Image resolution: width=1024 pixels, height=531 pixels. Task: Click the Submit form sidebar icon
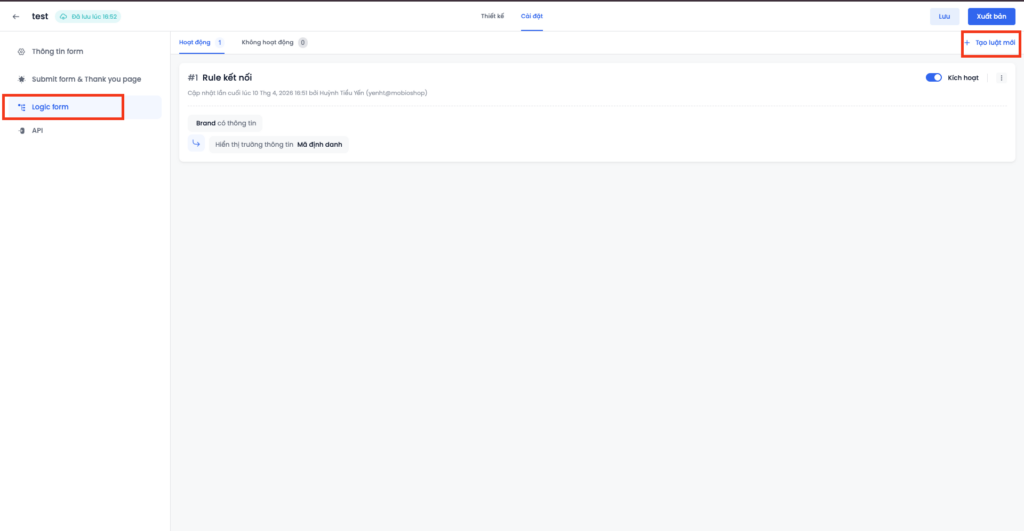pyautogui.click(x=22, y=78)
